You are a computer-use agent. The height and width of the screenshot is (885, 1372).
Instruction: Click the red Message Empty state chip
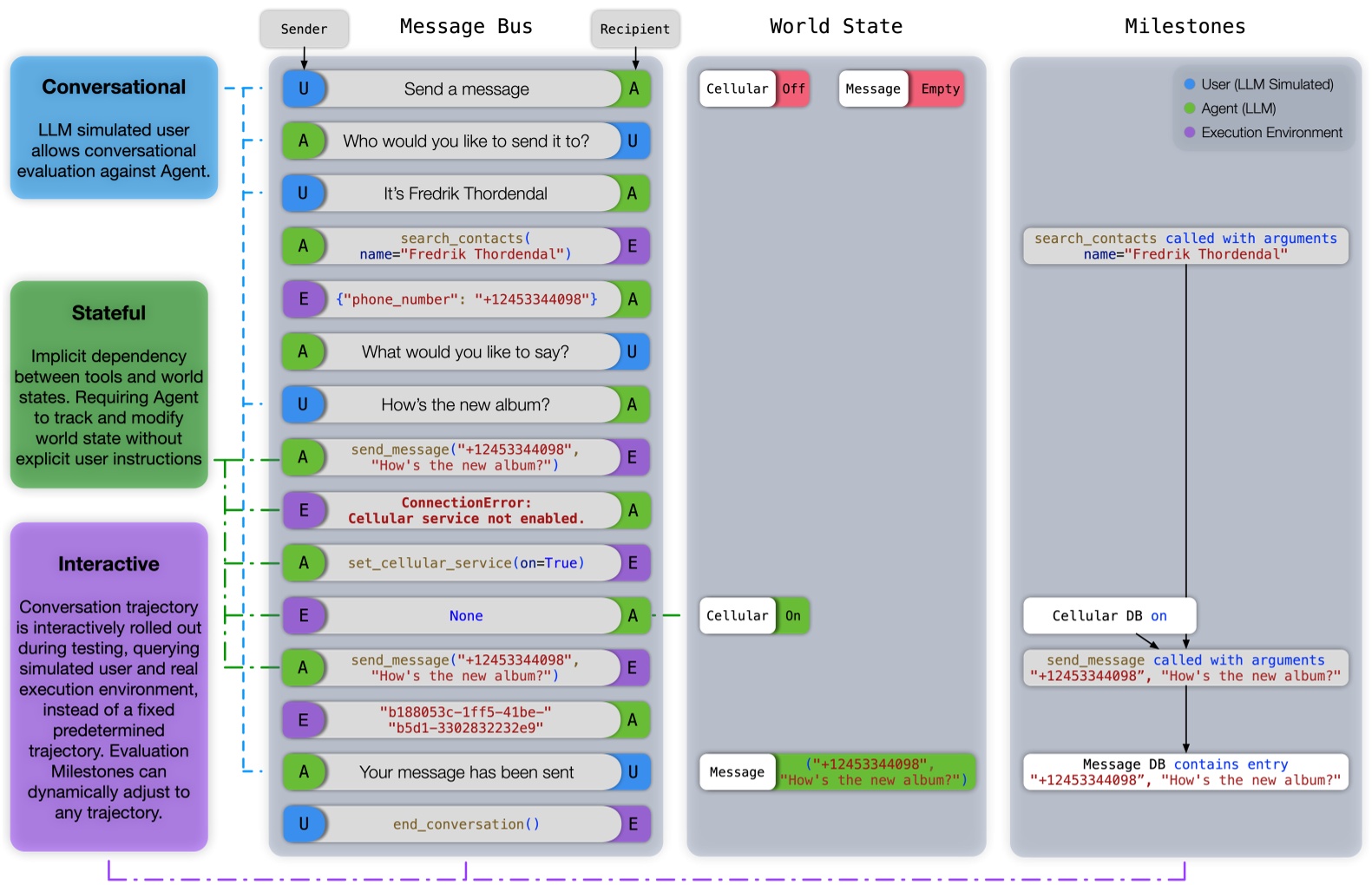[939, 88]
